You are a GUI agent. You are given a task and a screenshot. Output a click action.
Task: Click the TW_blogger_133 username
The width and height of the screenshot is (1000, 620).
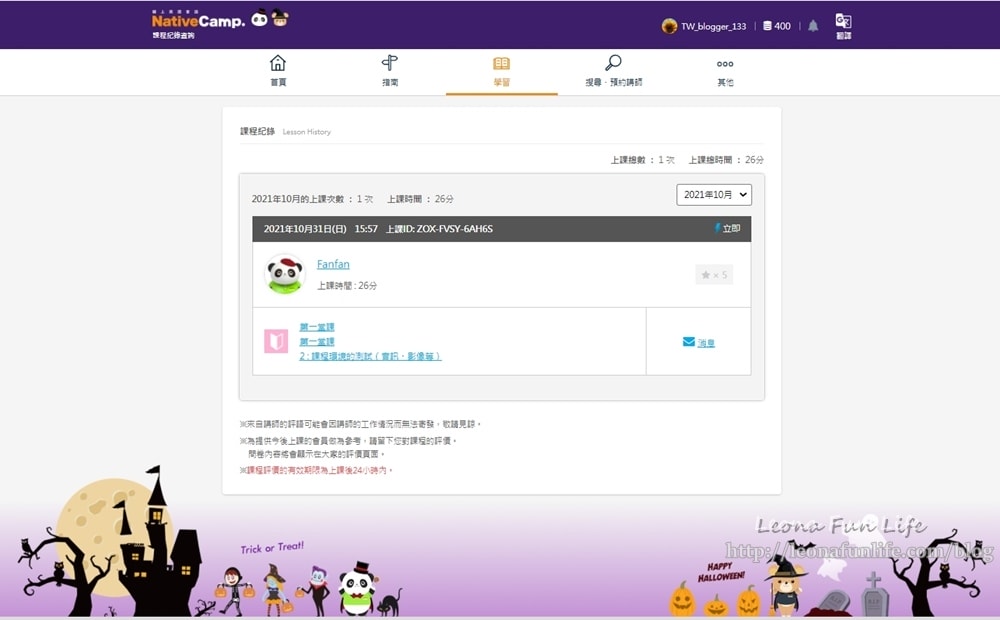tap(713, 27)
